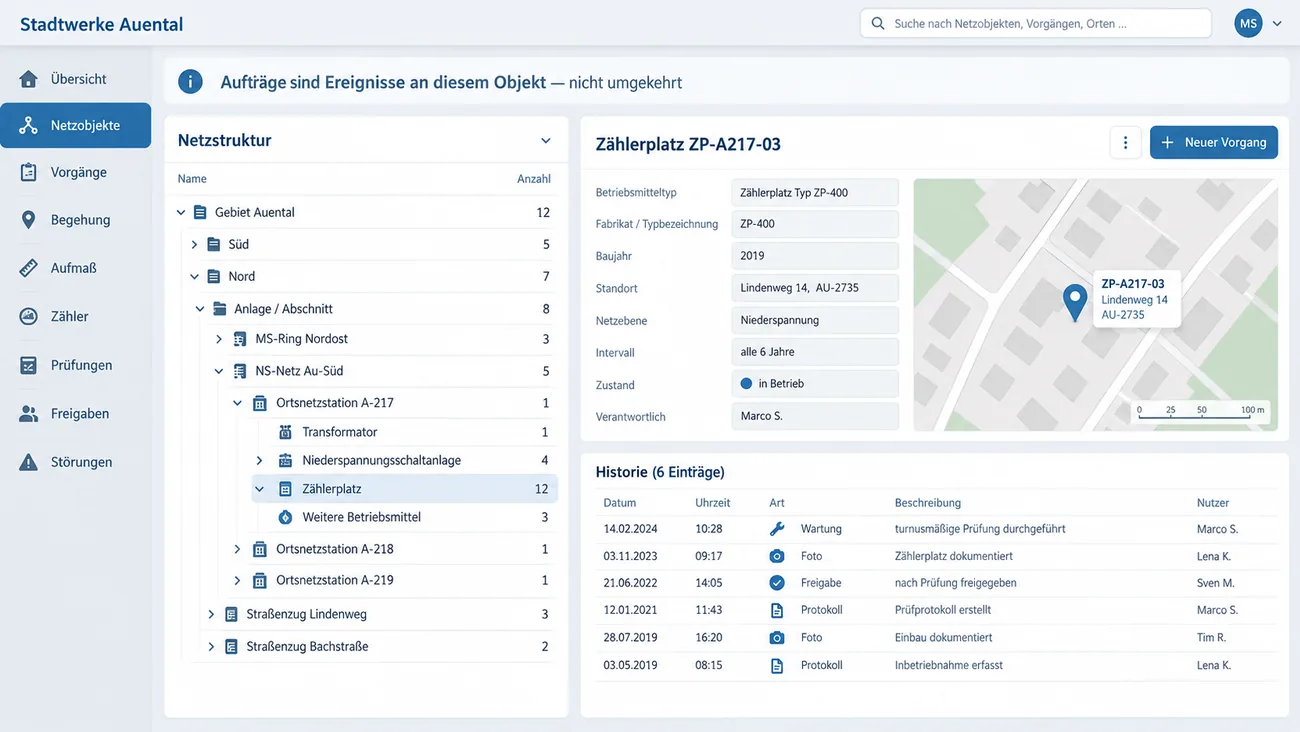Click the wrench icon in the Wartung row
The width and height of the screenshot is (1300, 732).
(x=777, y=529)
